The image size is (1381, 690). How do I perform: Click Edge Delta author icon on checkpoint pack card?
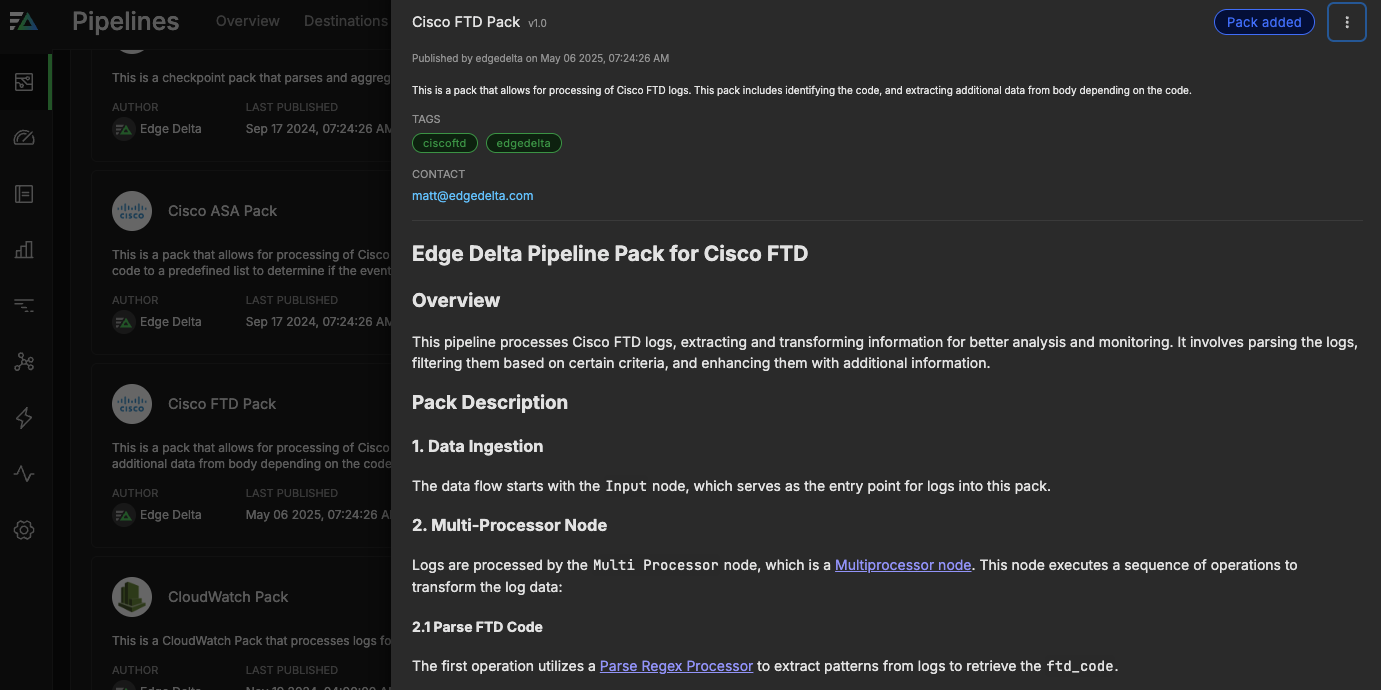click(x=124, y=129)
